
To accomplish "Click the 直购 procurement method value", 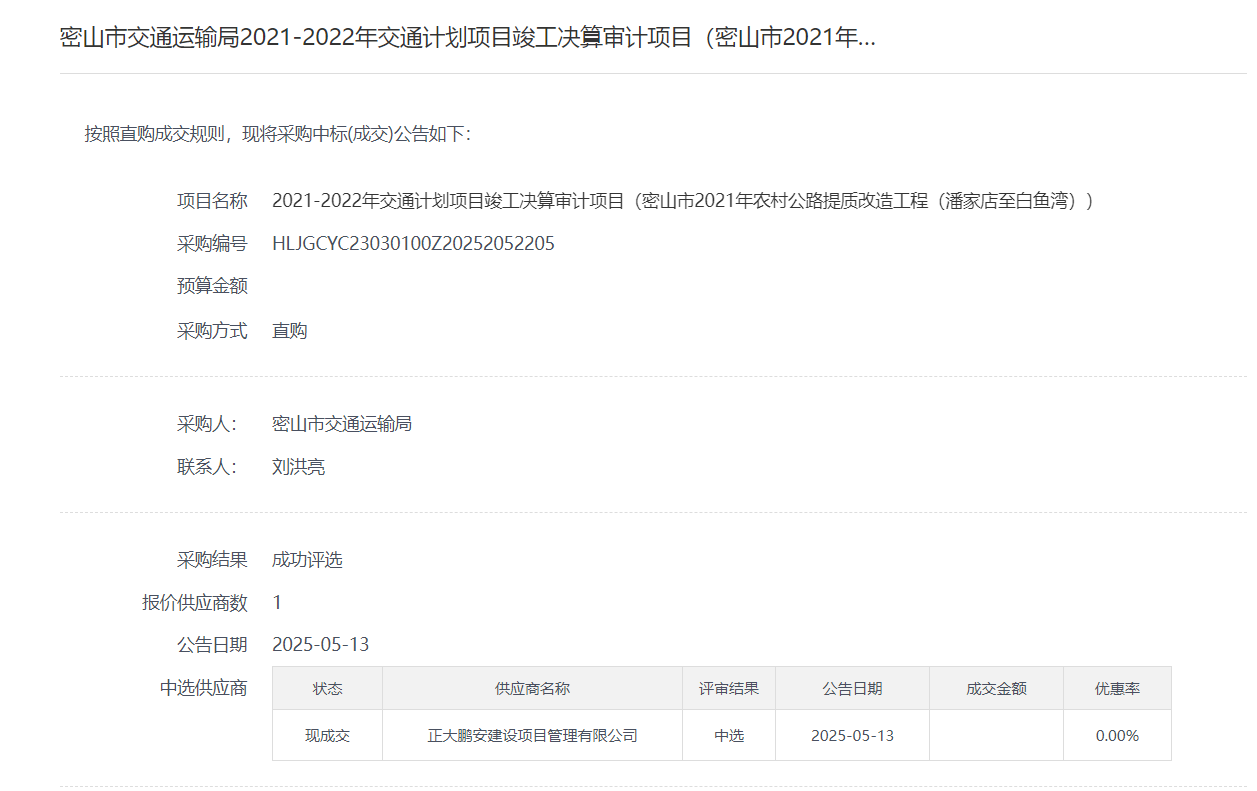I will click(x=290, y=331).
